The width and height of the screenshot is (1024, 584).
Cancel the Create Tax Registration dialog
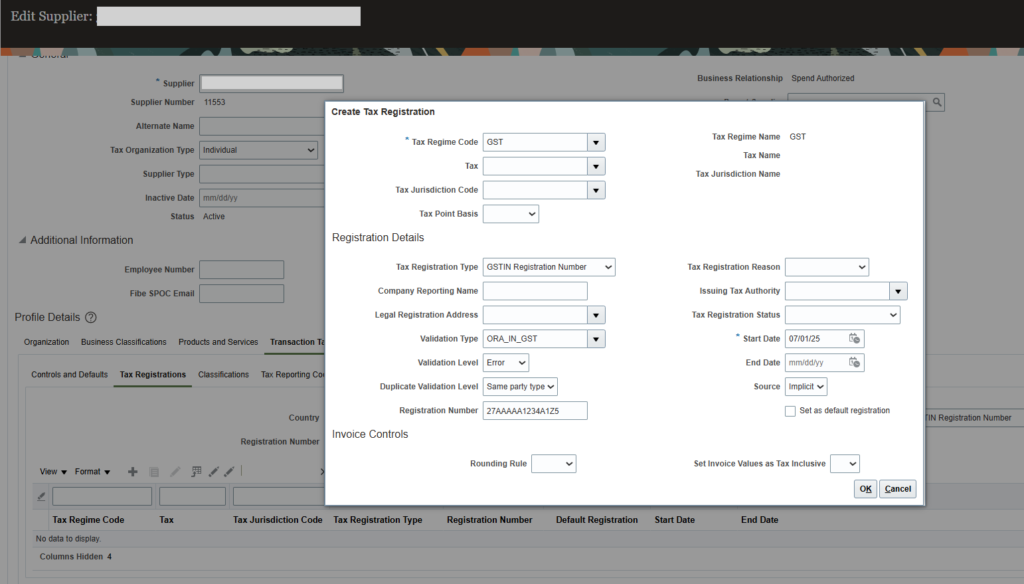898,489
